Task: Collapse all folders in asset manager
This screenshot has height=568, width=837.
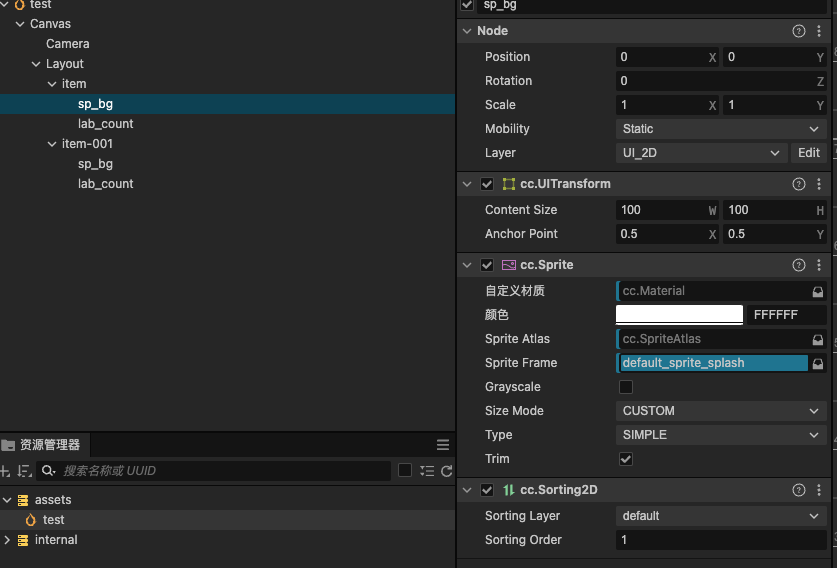Action: click(x=427, y=471)
